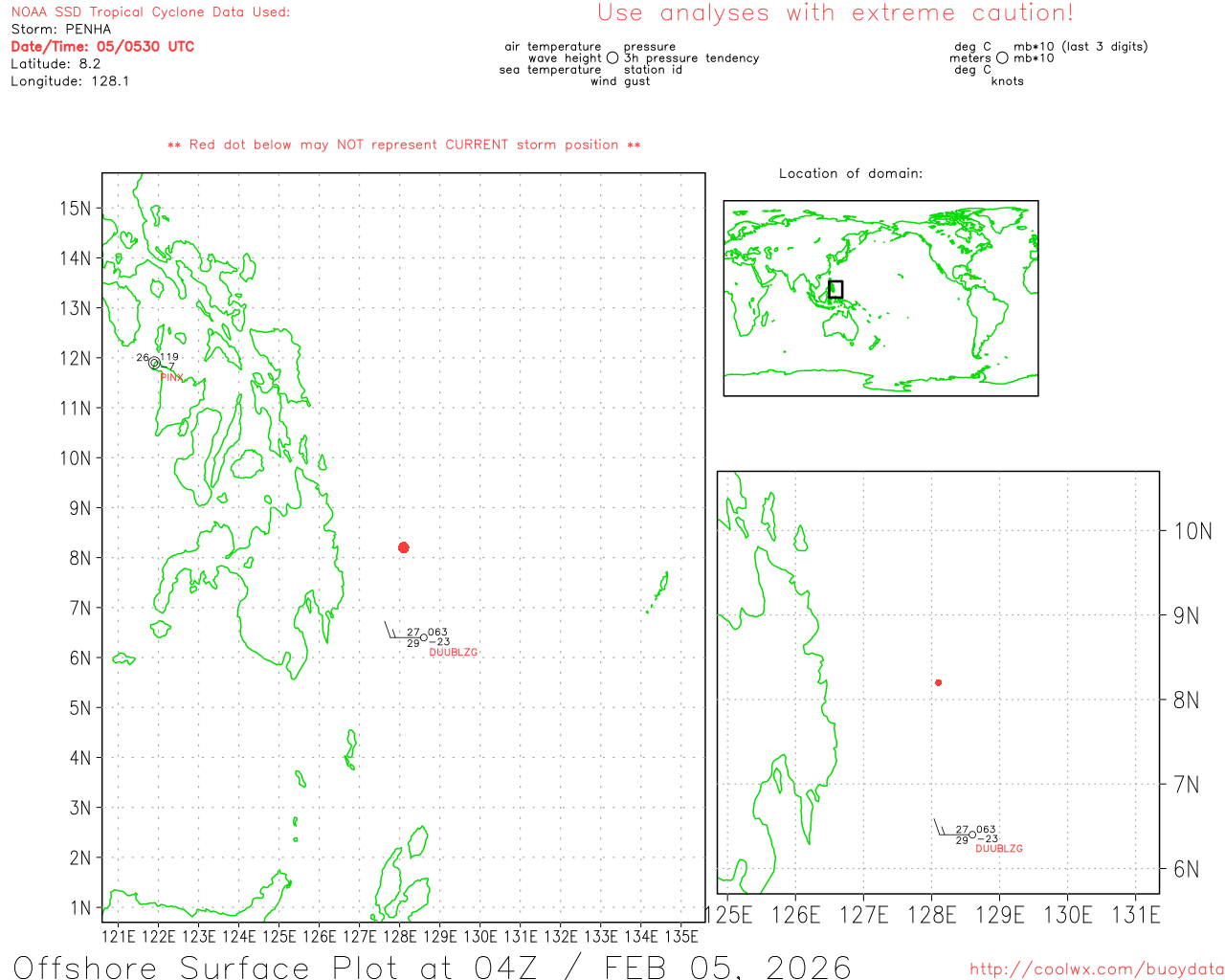Click 'Use analyses with extreme caution!' heading
Image resolution: width=1225 pixels, height=980 pixels.
click(x=835, y=13)
